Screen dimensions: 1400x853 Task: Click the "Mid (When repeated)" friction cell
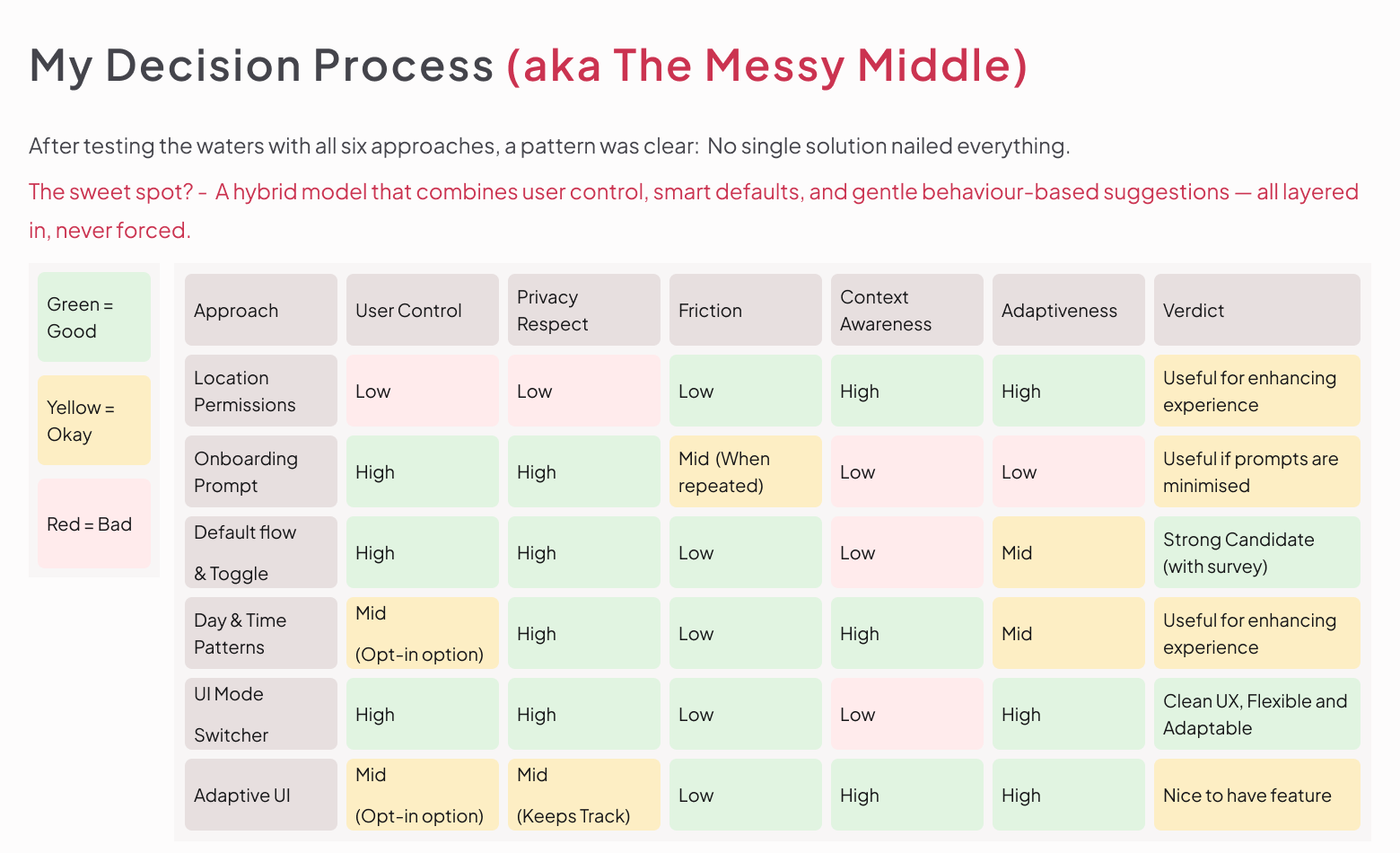coord(745,471)
